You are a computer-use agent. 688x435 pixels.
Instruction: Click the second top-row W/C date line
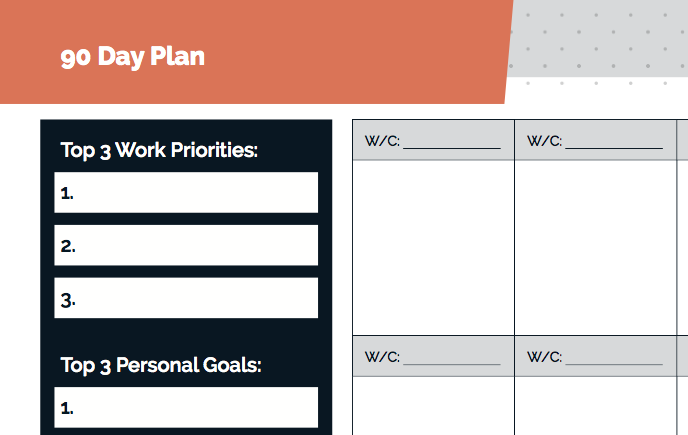click(614, 147)
